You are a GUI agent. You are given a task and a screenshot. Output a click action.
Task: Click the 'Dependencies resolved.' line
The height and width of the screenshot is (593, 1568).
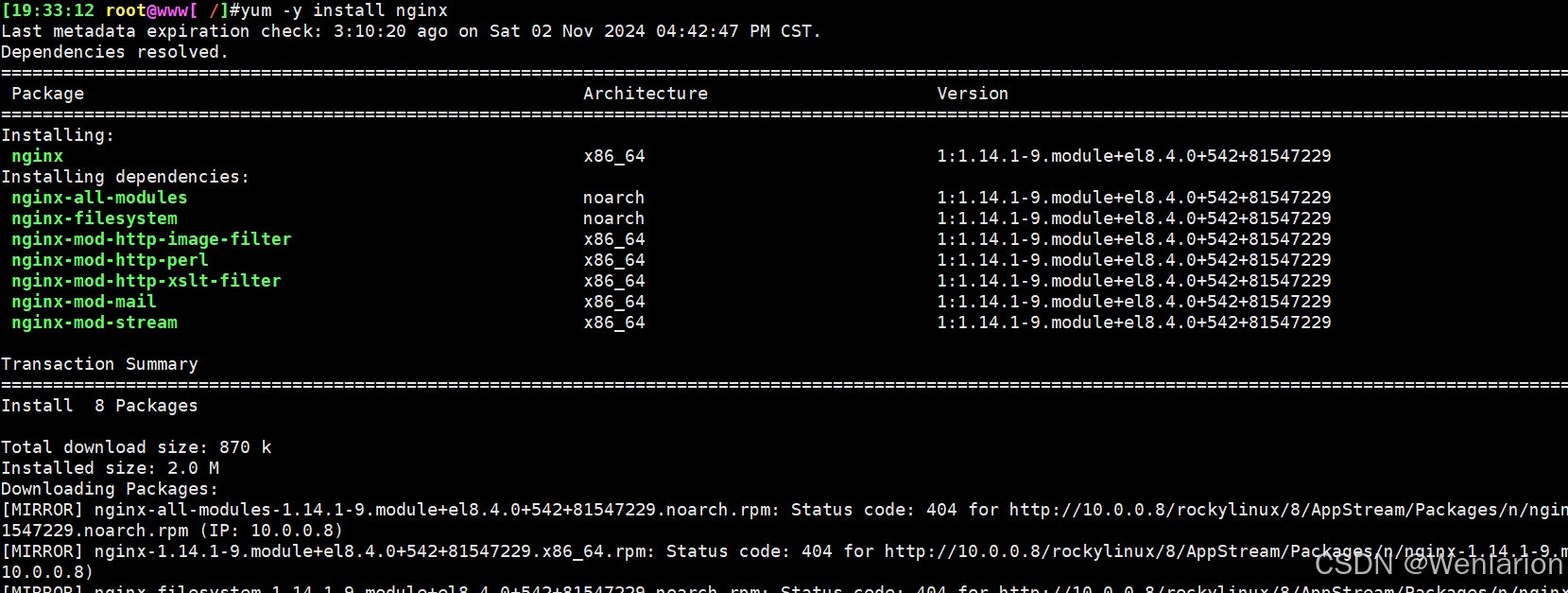pyautogui.click(x=114, y=52)
